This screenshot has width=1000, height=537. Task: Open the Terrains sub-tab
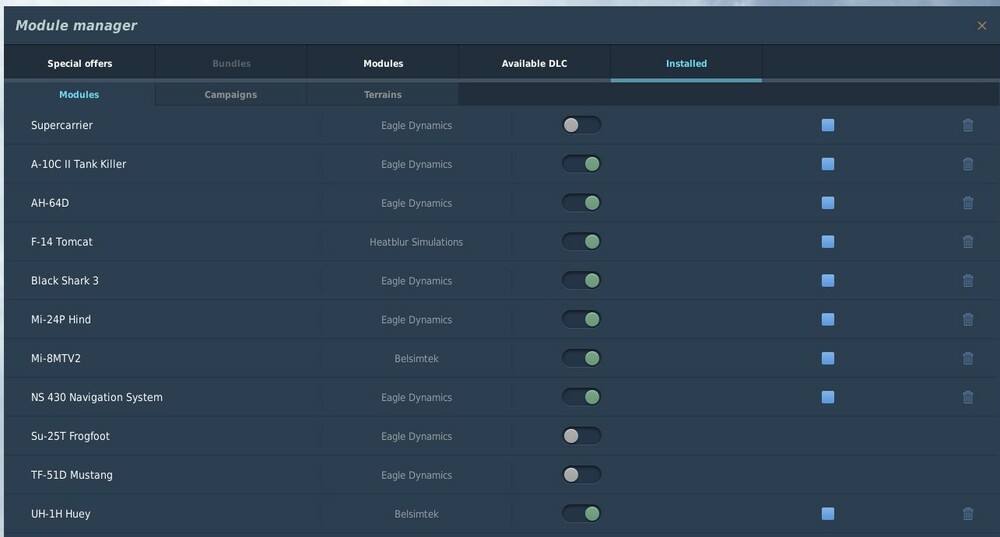pos(383,94)
